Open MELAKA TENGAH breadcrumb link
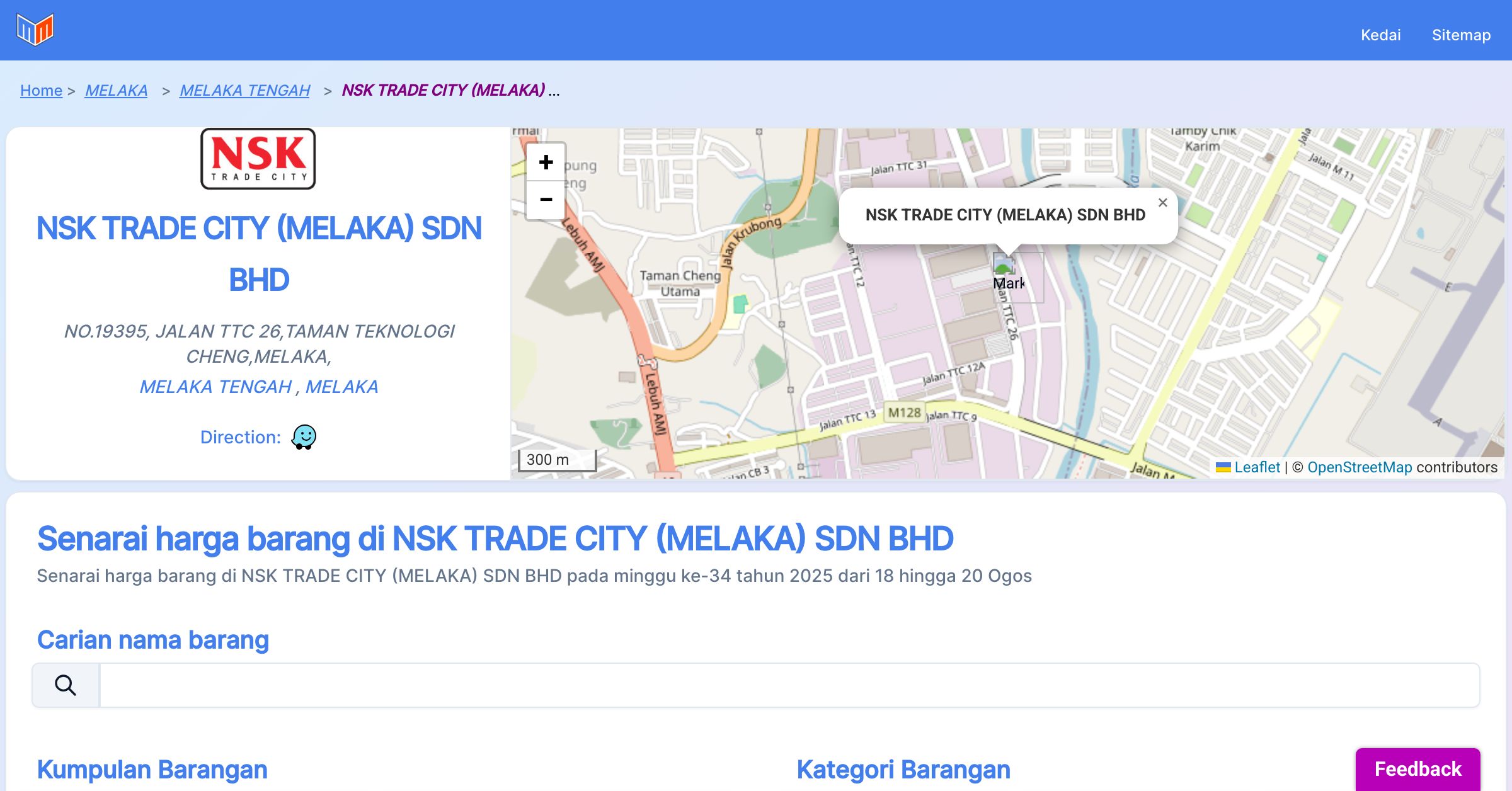 (x=244, y=90)
